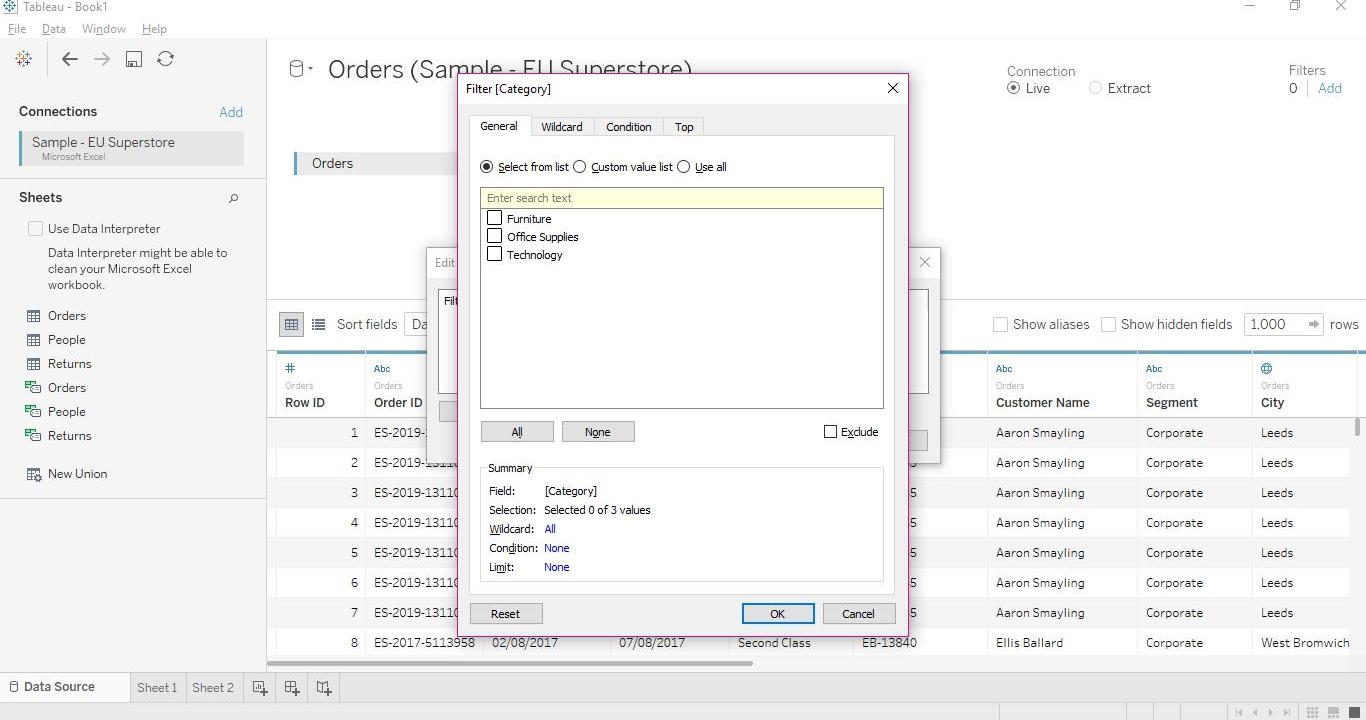Save the workbook using the toolbar icon
The width and height of the screenshot is (1366, 720).
pyautogui.click(x=133, y=59)
